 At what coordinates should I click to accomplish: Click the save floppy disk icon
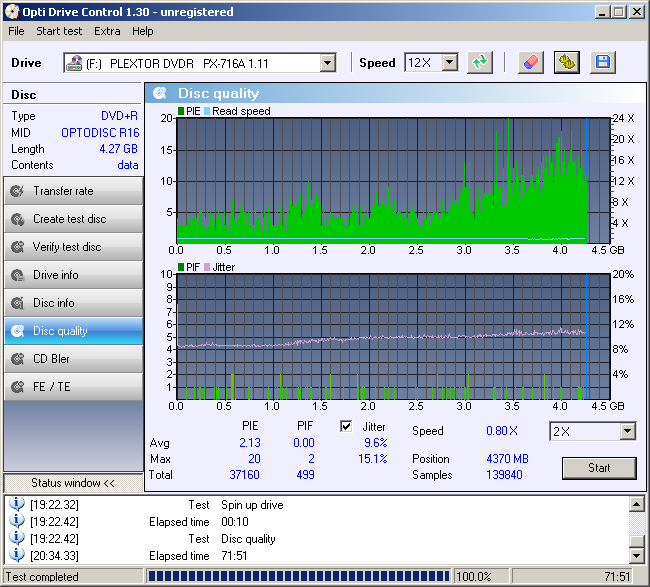tap(602, 63)
